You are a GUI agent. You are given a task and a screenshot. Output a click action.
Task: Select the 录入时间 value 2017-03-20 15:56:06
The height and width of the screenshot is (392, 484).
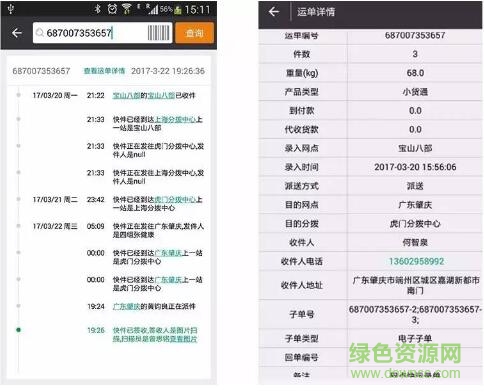[415, 167]
